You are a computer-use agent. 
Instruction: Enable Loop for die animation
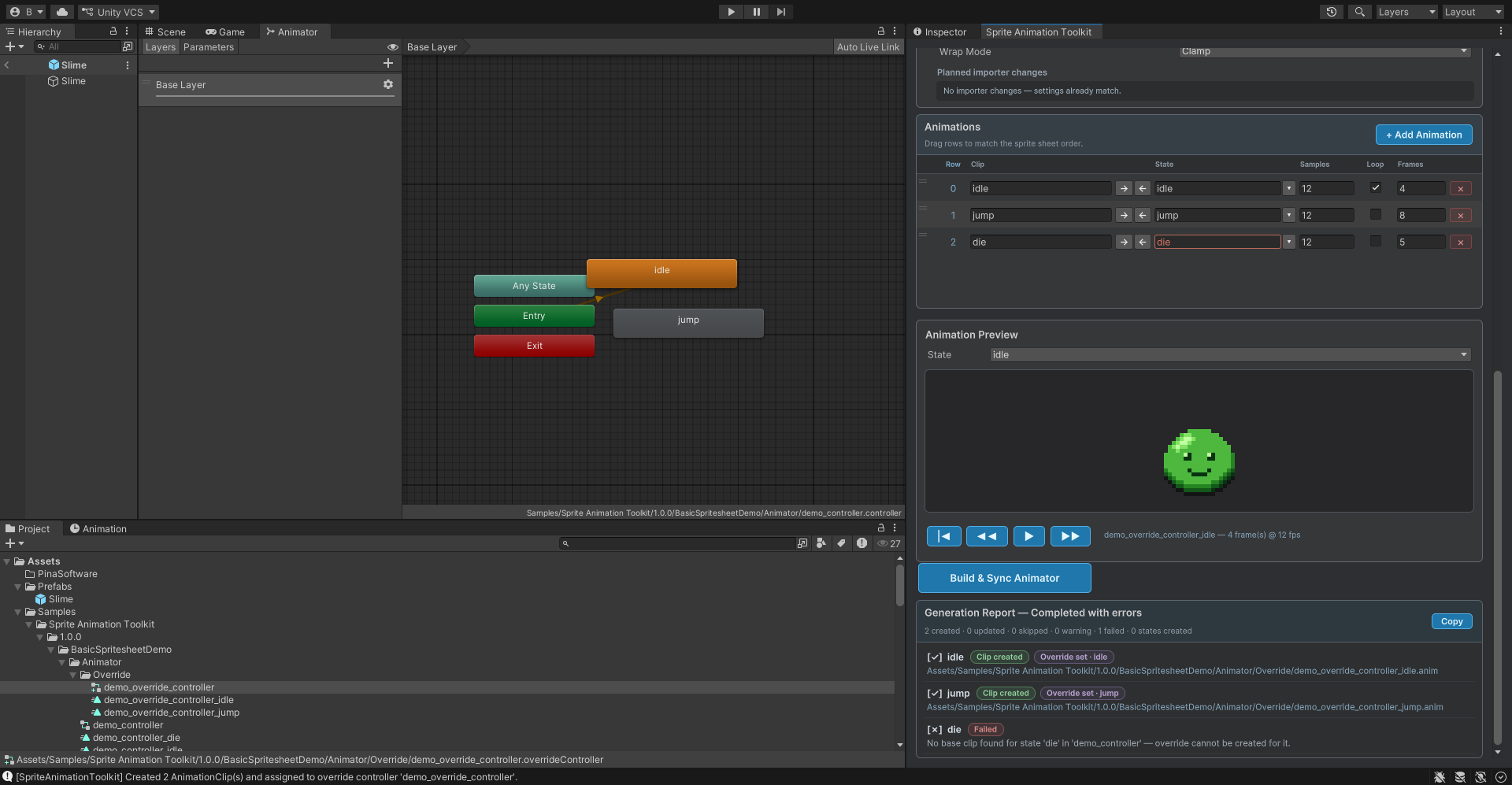[1376, 242]
